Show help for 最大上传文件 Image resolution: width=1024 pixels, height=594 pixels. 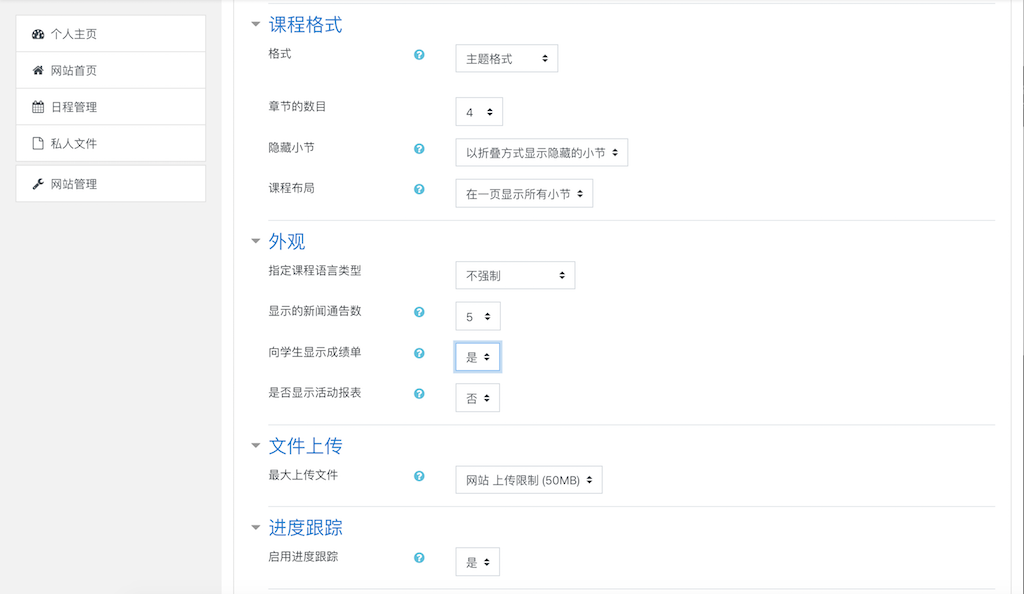point(419,476)
